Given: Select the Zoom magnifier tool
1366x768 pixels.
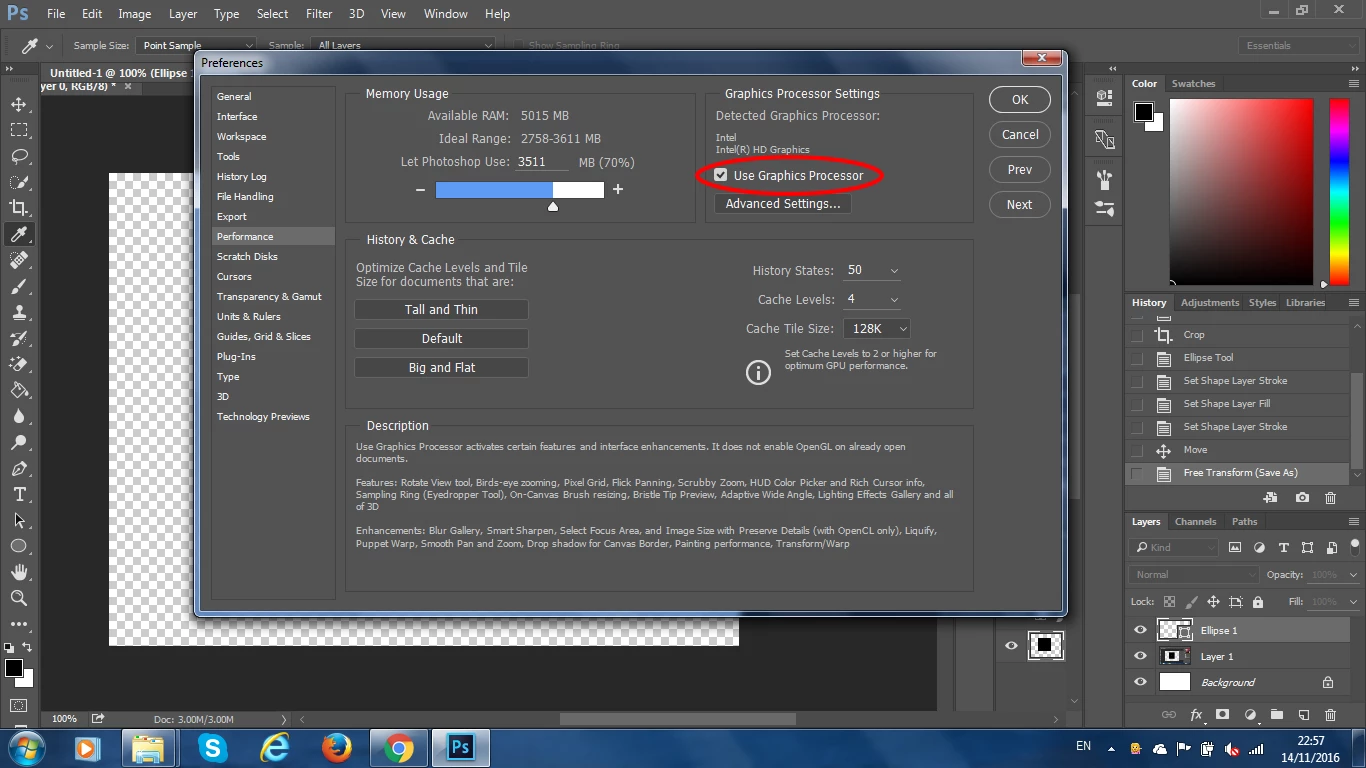Looking at the screenshot, I should (x=19, y=598).
